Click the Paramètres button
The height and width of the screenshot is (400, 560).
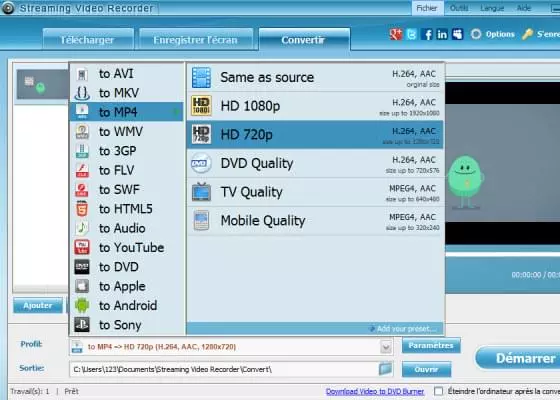pyautogui.click(x=431, y=345)
